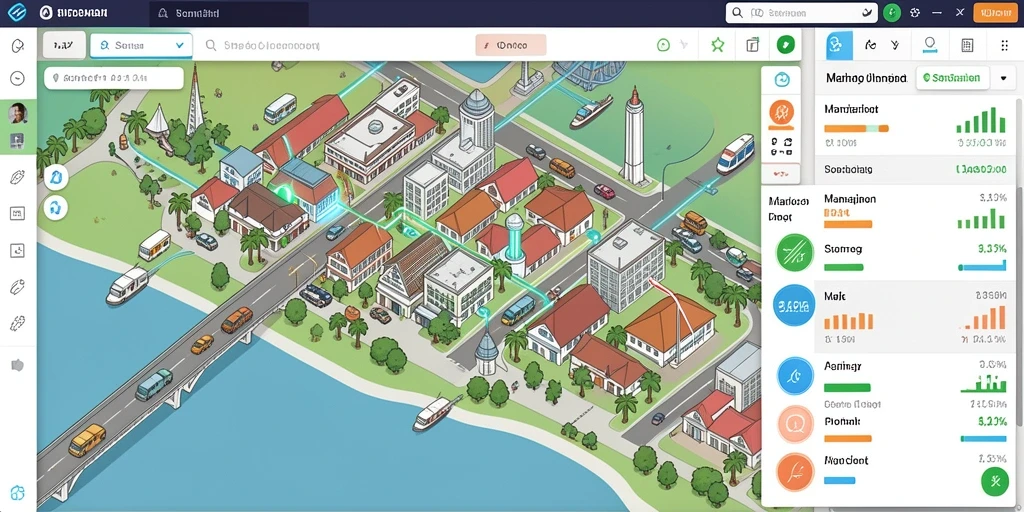Screen dimensions: 1024x512
Task: Click the clock icon in left sidebar
Action: 17,78
